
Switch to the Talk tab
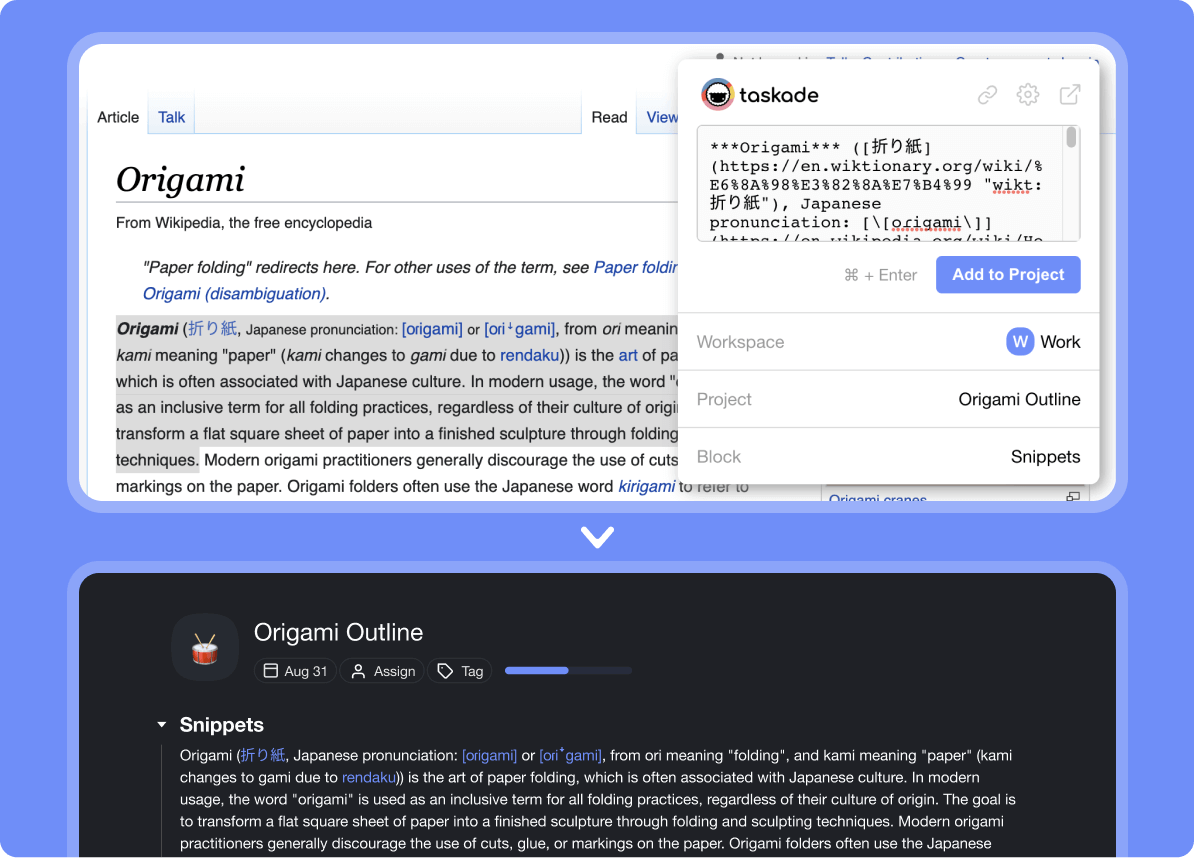pyautogui.click(x=171, y=117)
